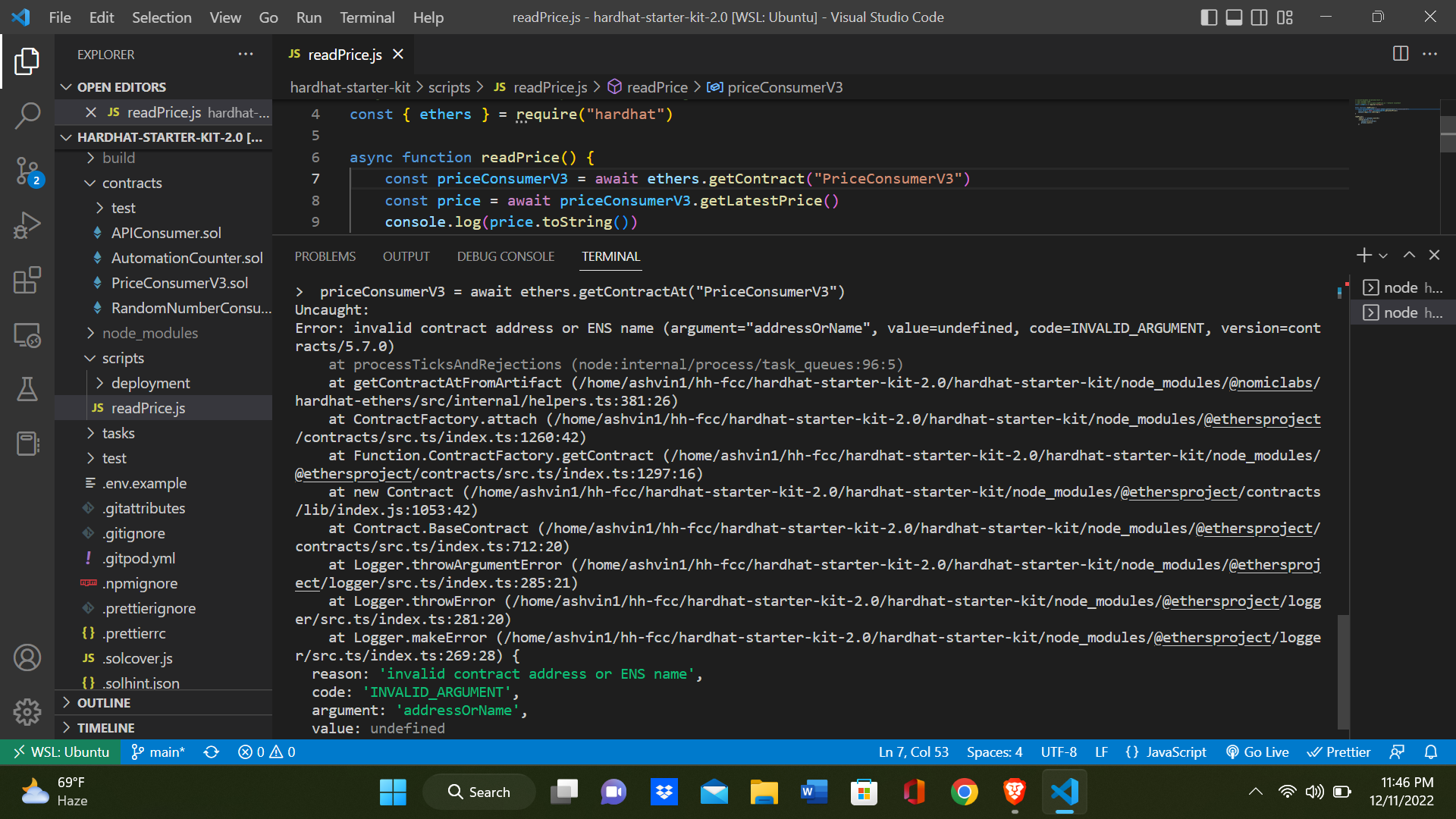1456x819 pixels.
Task: Open problems count 0 errors 0 warnings
Action: [267, 752]
